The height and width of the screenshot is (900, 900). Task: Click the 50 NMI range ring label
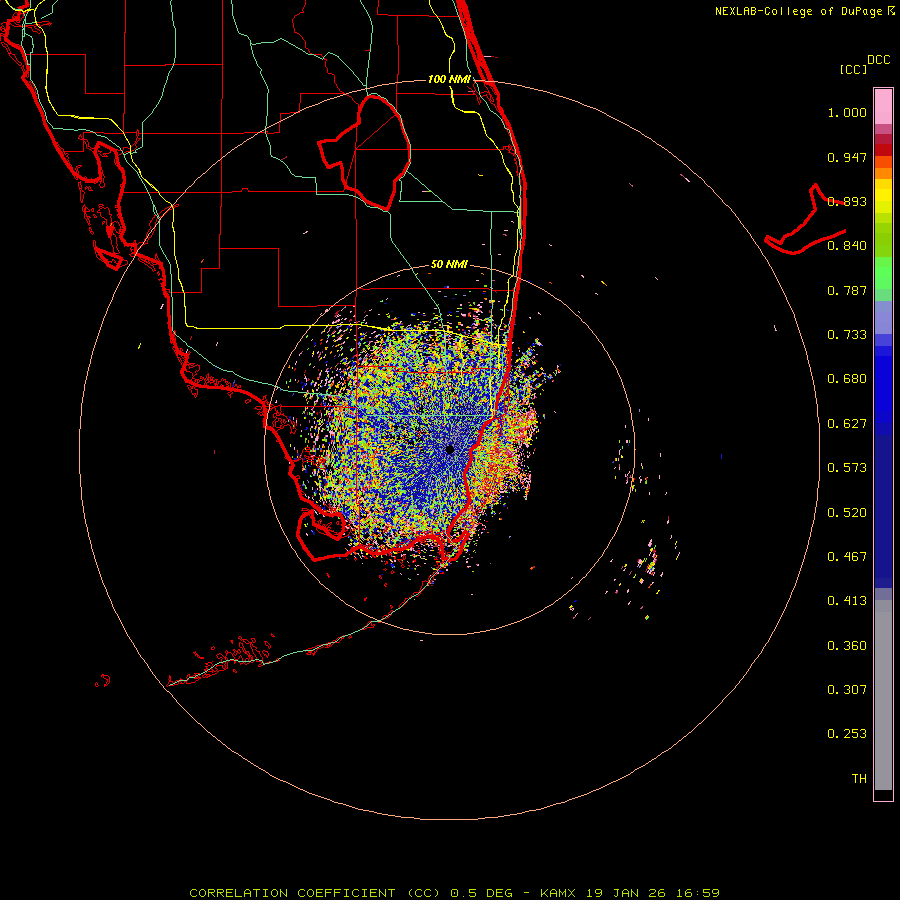(x=449, y=264)
